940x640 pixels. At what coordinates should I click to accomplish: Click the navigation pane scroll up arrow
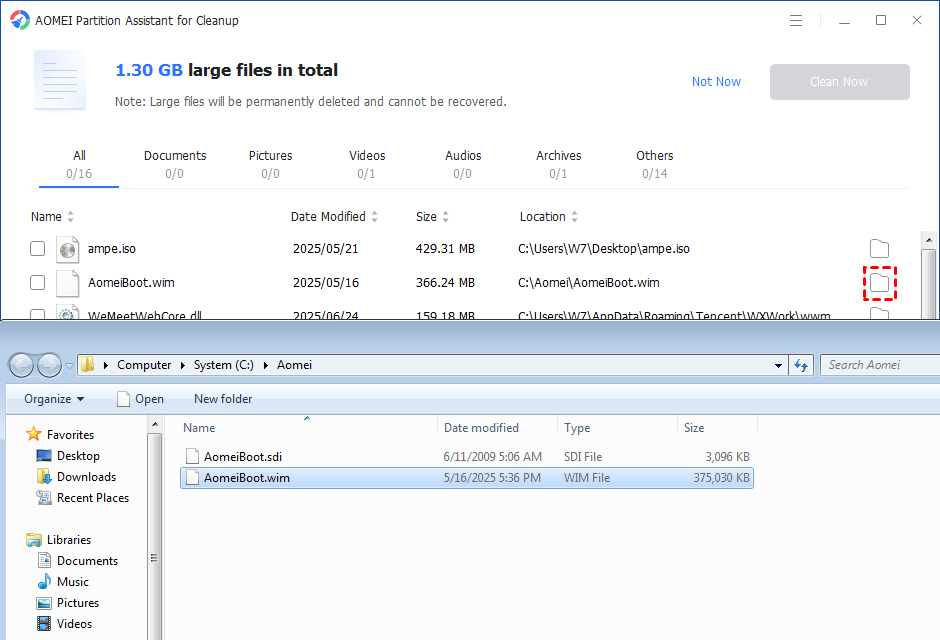click(154, 425)
